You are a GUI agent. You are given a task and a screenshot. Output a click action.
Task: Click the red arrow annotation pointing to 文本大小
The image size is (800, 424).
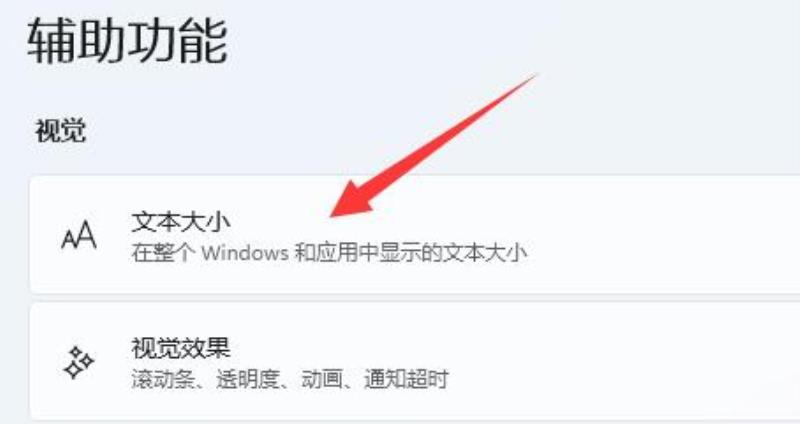434,145
